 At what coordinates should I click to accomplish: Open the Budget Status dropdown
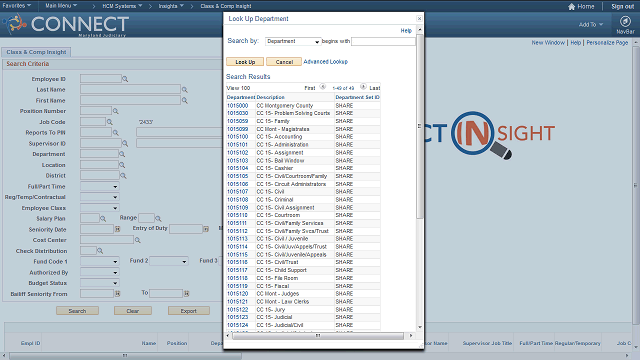(x=100, y=283)
